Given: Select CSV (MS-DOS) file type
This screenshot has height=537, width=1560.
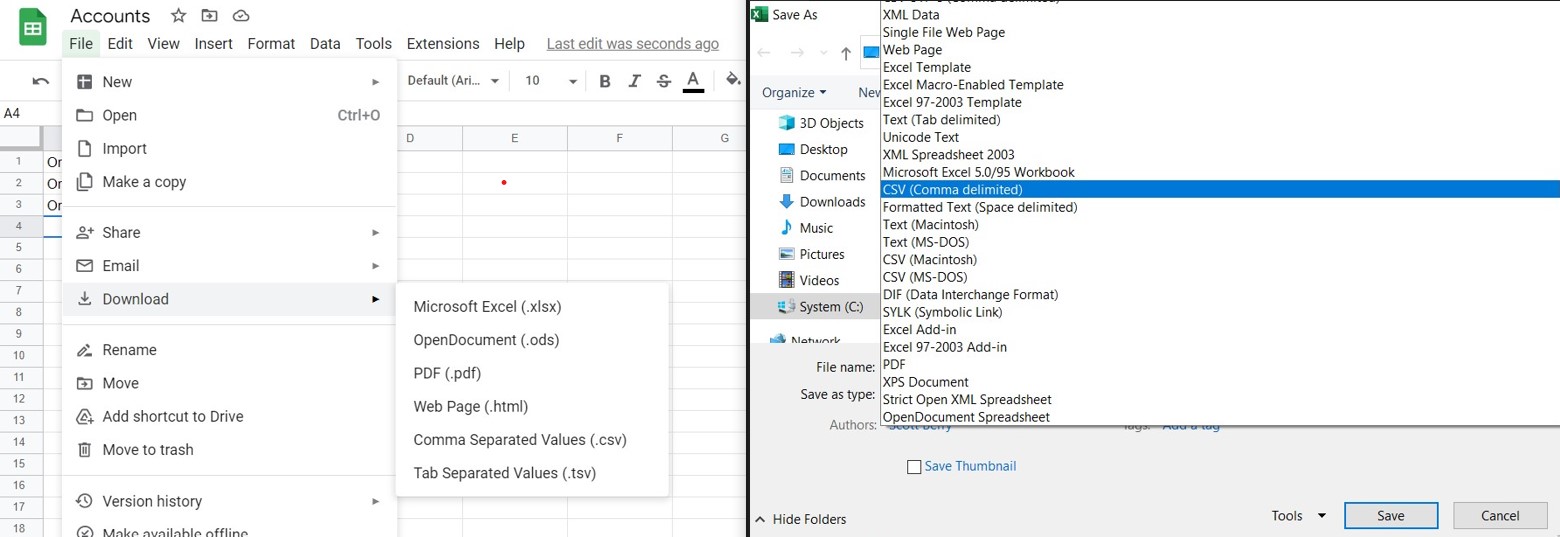Looking at the screenshot, I should (x=1219, y=277).
